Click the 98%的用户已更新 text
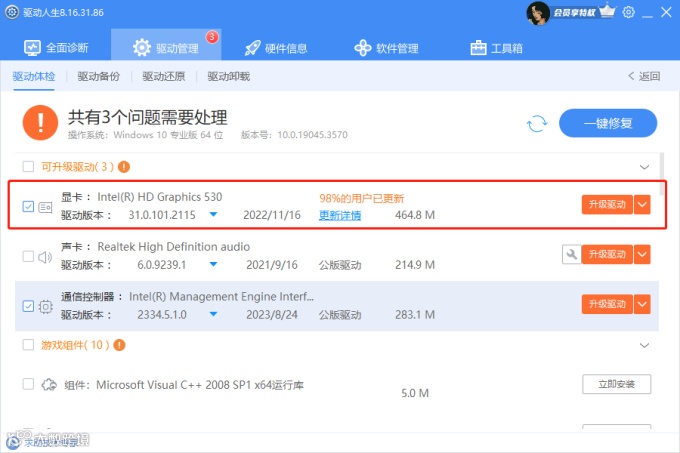The height and width of the screenshot is (453, 680). point(362,199)
